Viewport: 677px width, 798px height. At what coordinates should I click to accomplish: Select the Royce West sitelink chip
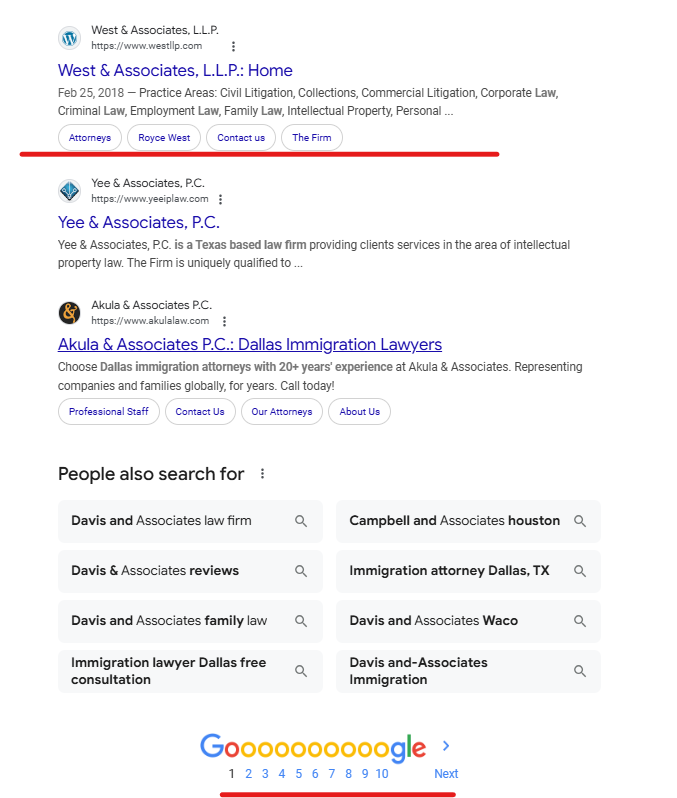click(164, 138)
